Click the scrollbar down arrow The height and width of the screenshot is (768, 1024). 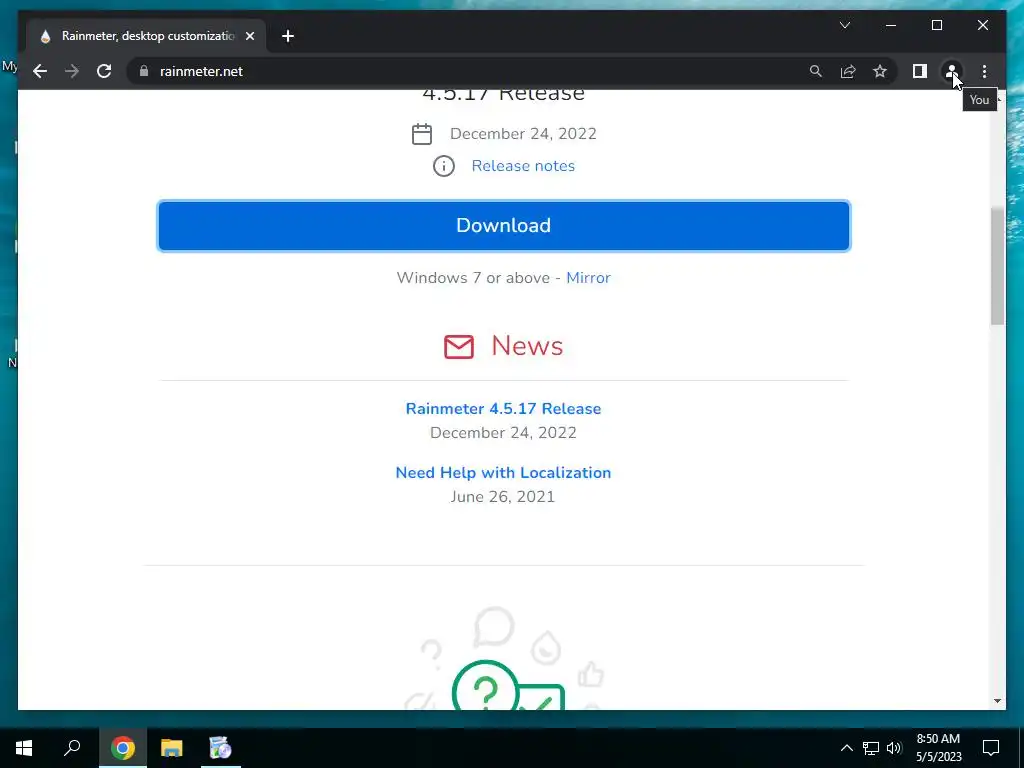997,701
